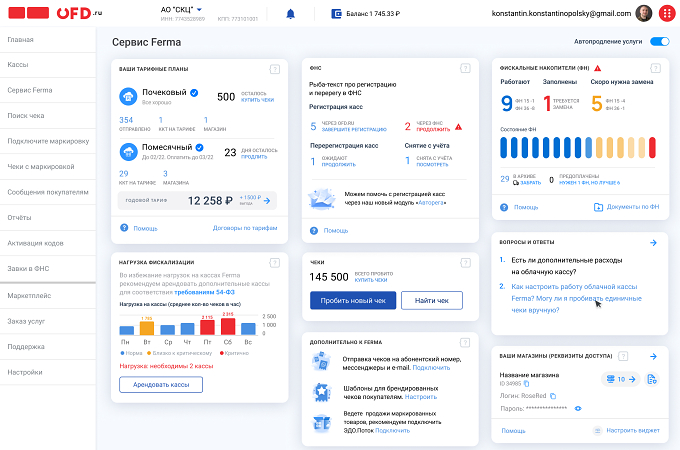Copy the shop login RoseRed
680x450 pixels.
(553, 396)
